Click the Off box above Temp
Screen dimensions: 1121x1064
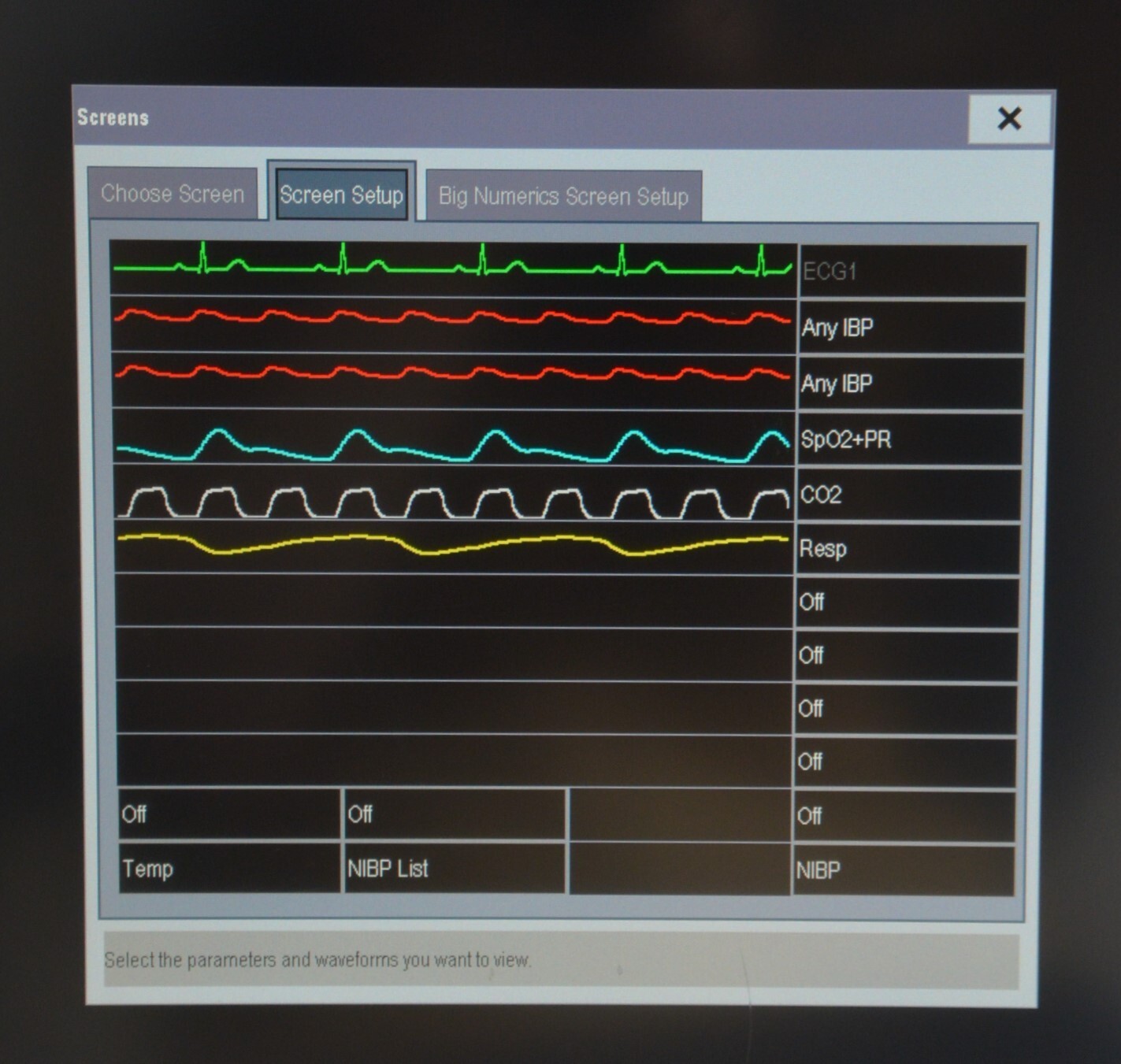(x=229, y=814)
